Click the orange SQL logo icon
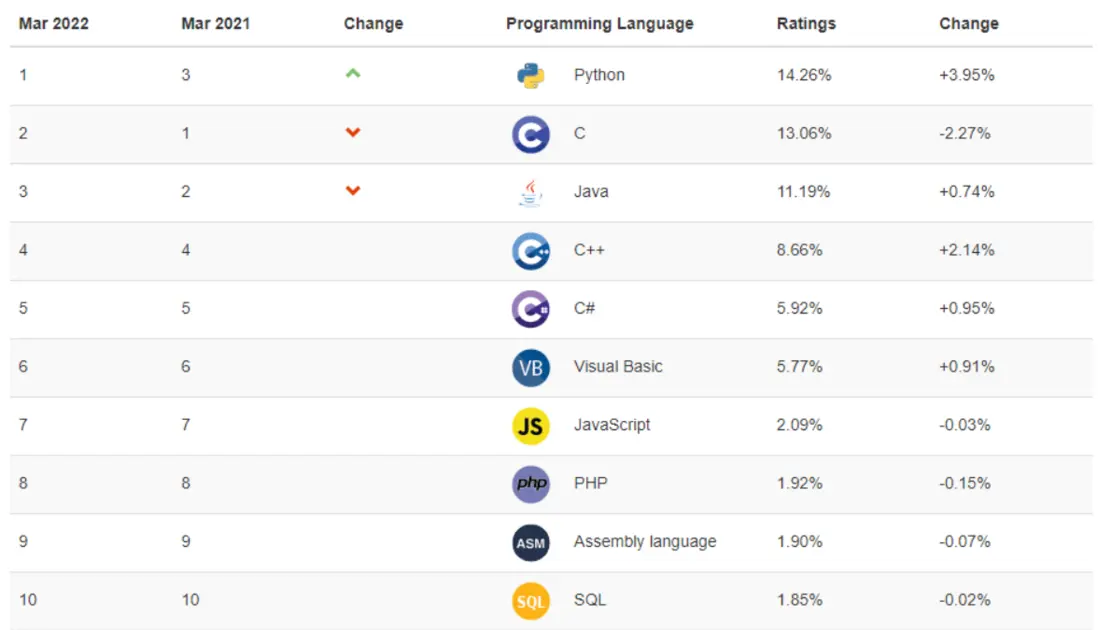The width and height of the screenshot is (1098, 630). point(531,601)
